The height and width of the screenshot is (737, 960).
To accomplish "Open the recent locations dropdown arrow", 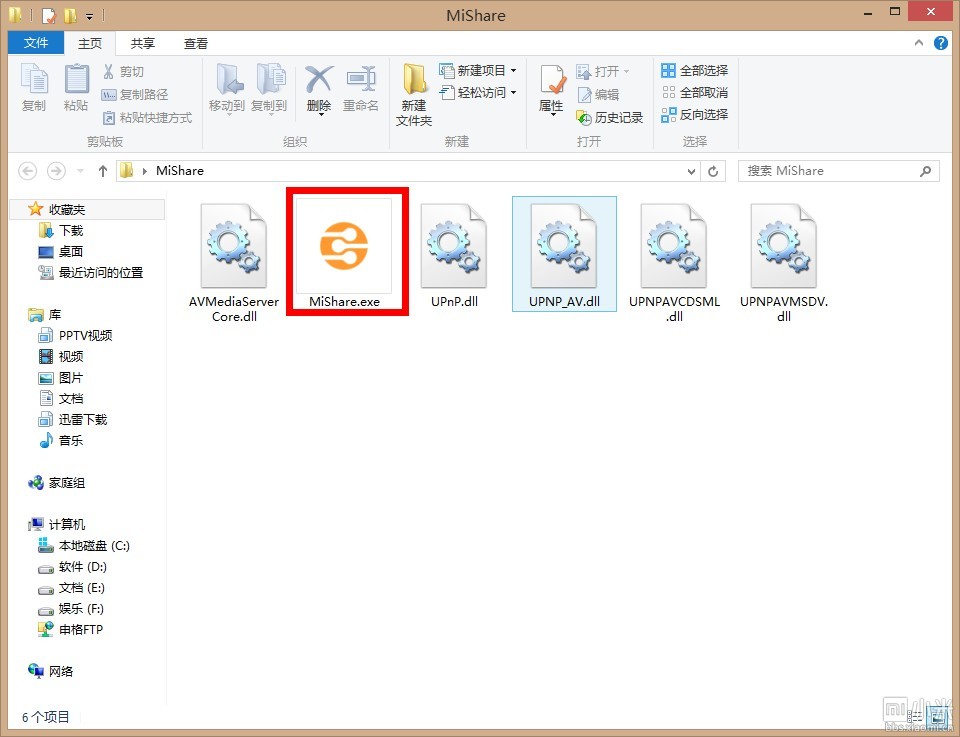I will click(80, 171).
